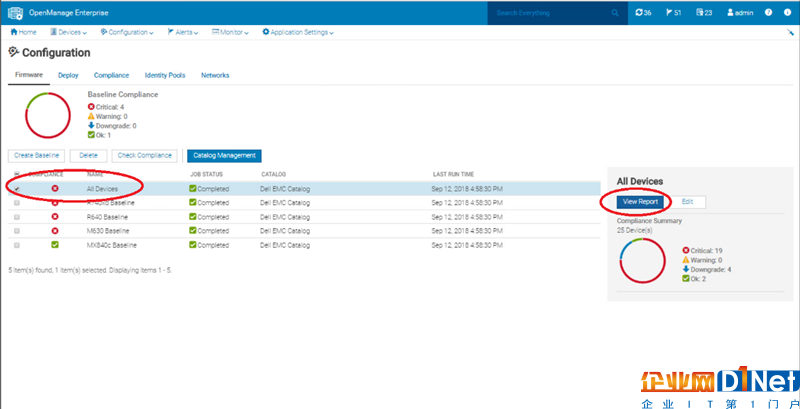This screenshot has height=409, width=800.
Task: Open the notifications indicator showing 23
Action: click(704, 13)
